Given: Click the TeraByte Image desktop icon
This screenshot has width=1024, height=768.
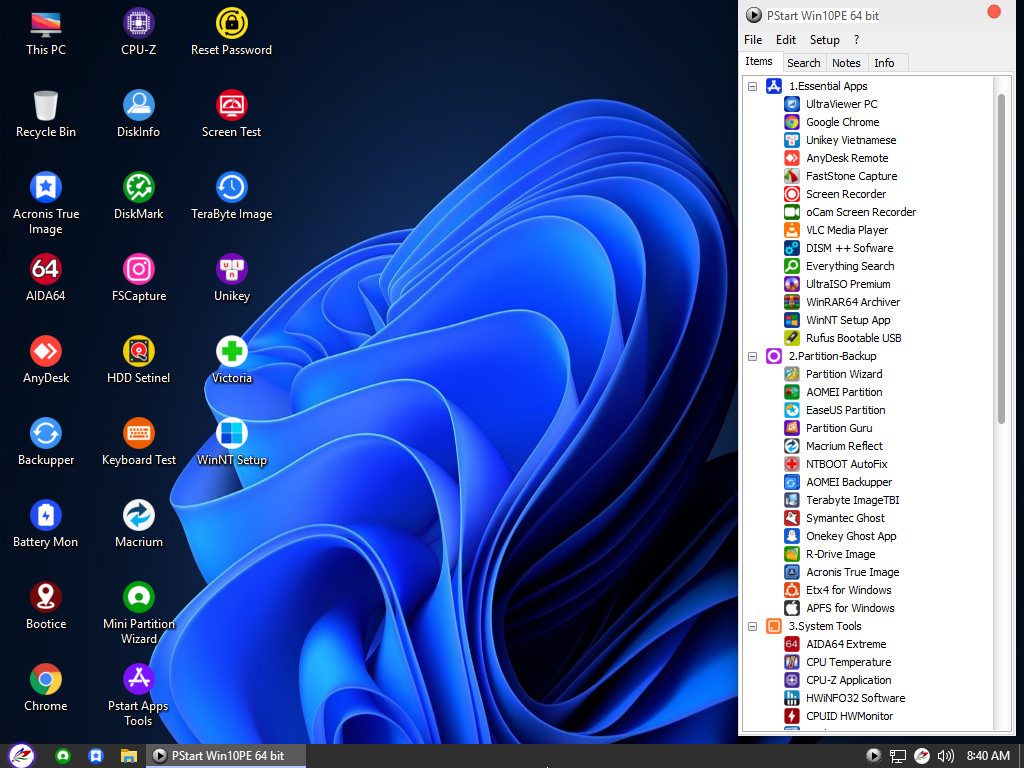Looking at the screenshot, I should point(231,197).
